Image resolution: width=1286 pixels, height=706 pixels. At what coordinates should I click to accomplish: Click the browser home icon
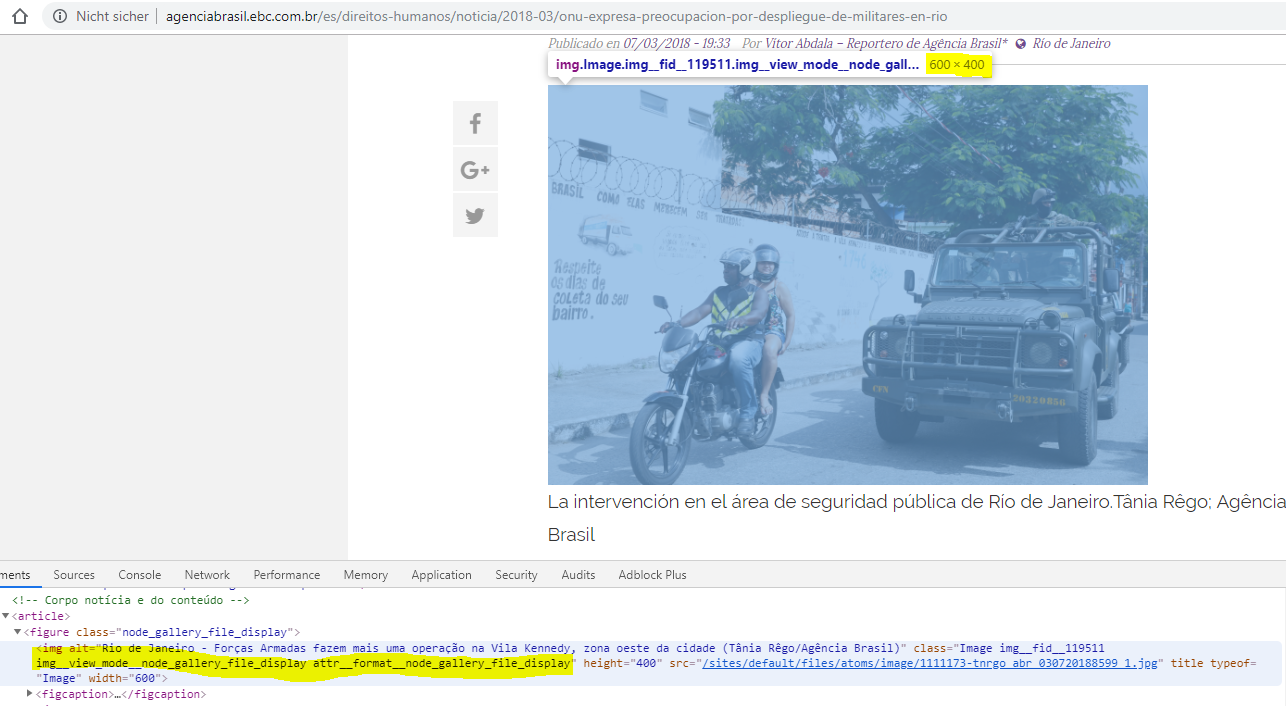point(19,16)
